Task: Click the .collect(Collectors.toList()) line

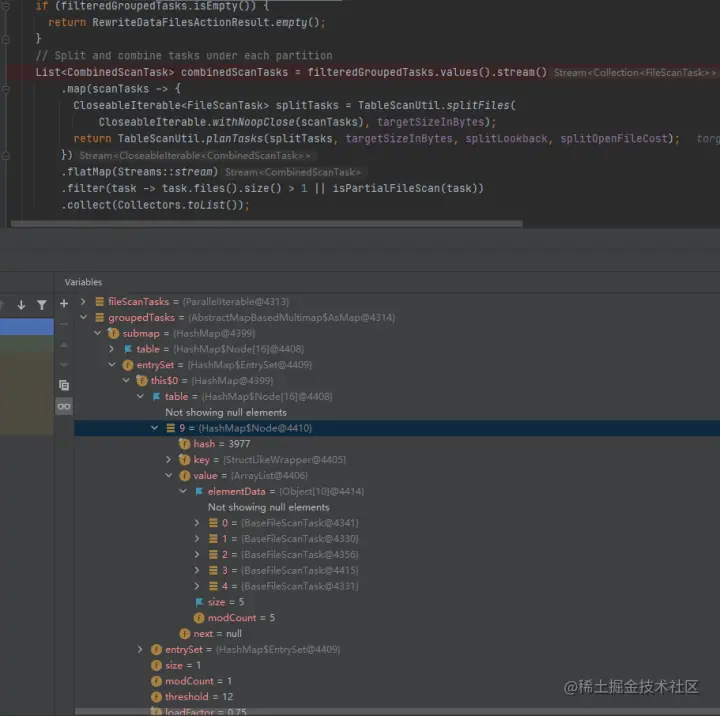Action: click(x=155, y=205)
